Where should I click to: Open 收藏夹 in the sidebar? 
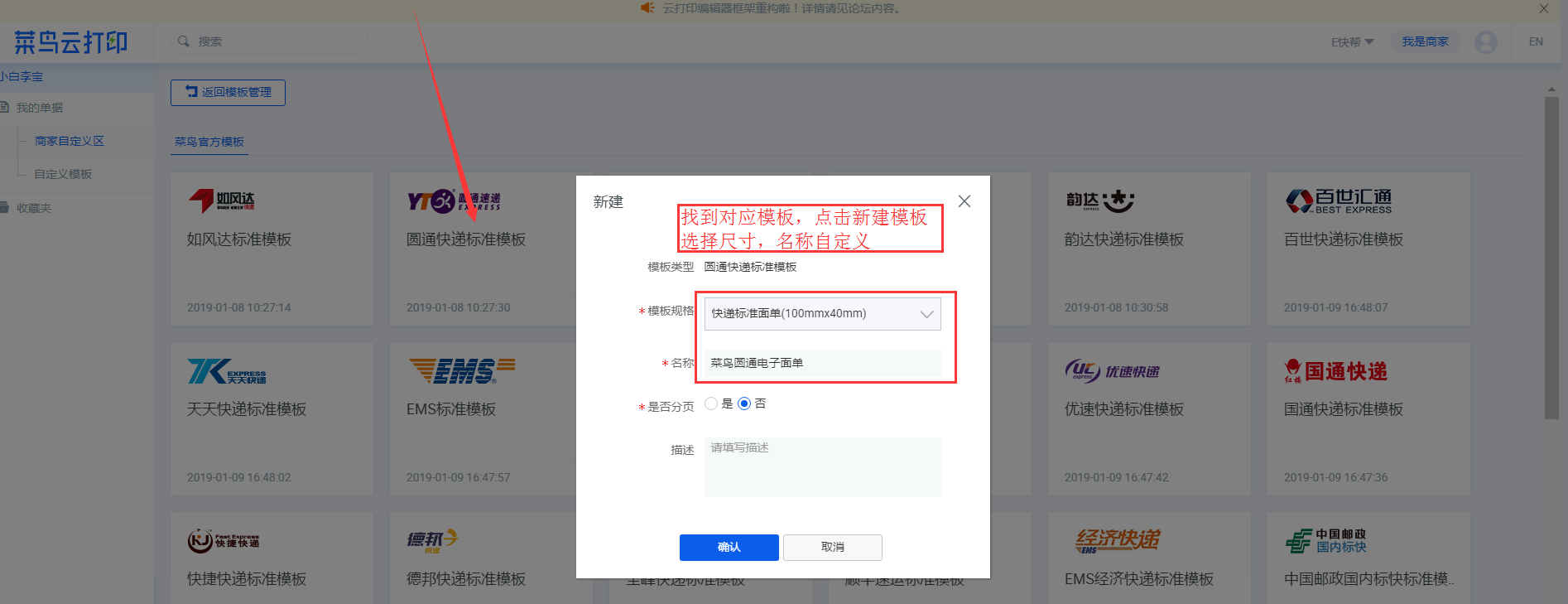pos(34,208)
